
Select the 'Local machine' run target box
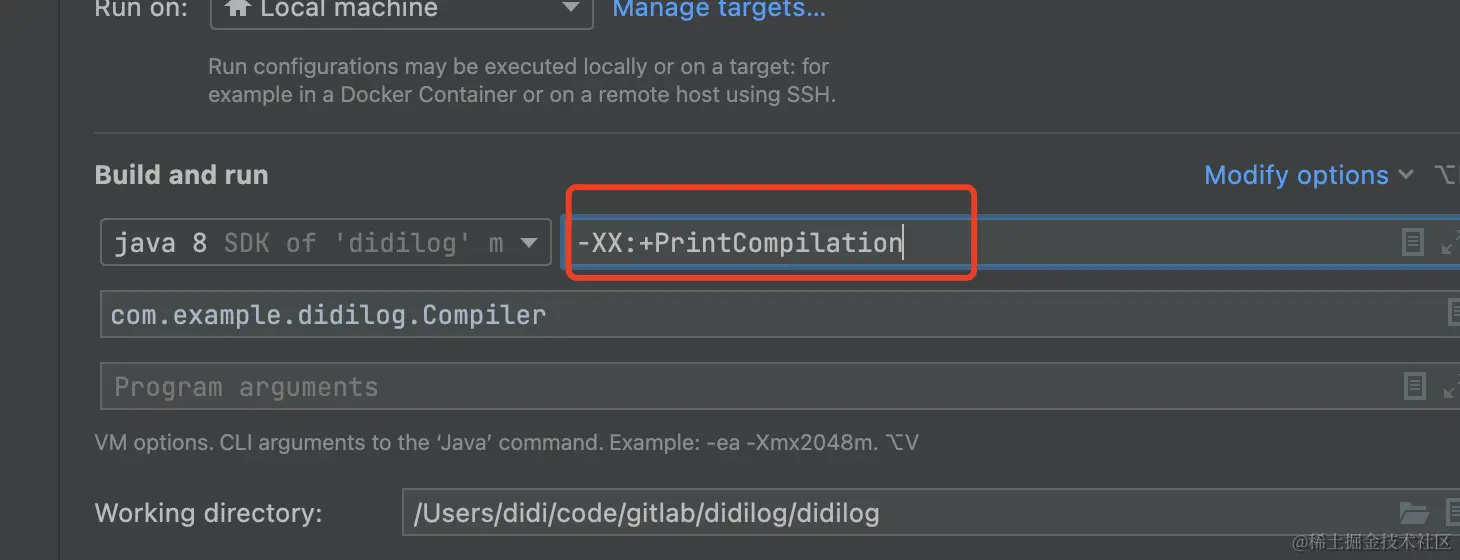pyautogui.click(x=401, y=12)
